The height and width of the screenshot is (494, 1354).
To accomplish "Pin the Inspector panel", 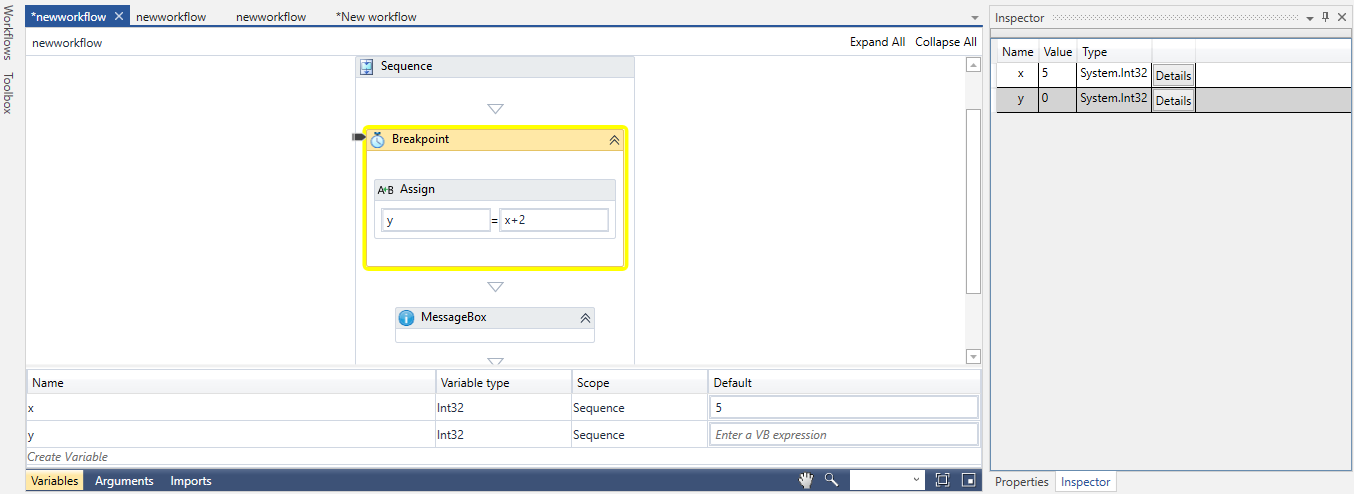I will click(1326, 17).
